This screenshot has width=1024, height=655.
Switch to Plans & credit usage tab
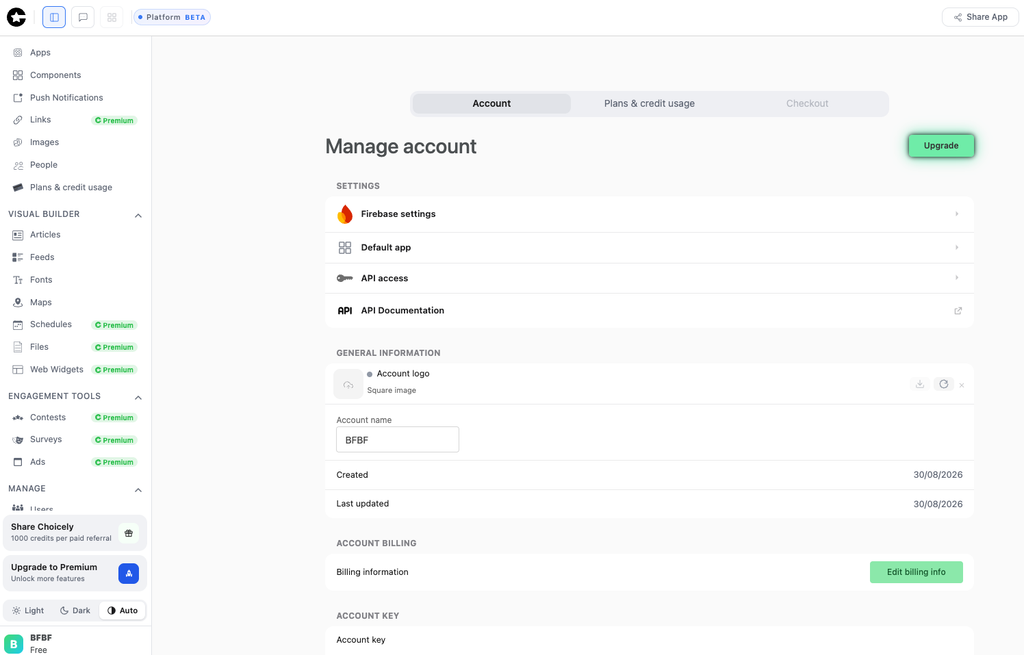tap(649, 103)
